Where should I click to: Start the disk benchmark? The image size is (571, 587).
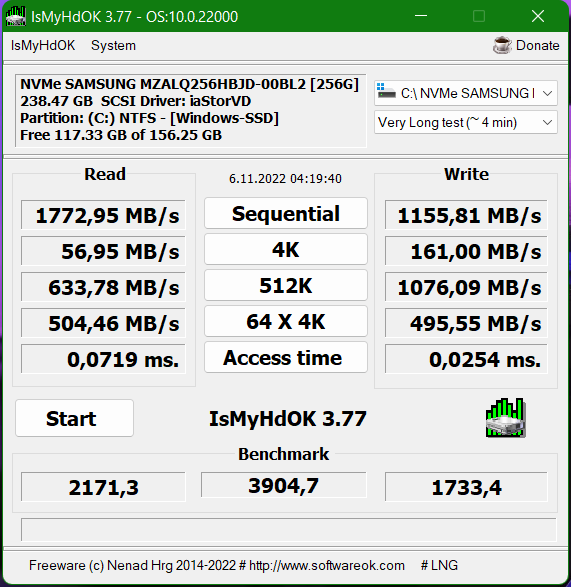point(75,418)
